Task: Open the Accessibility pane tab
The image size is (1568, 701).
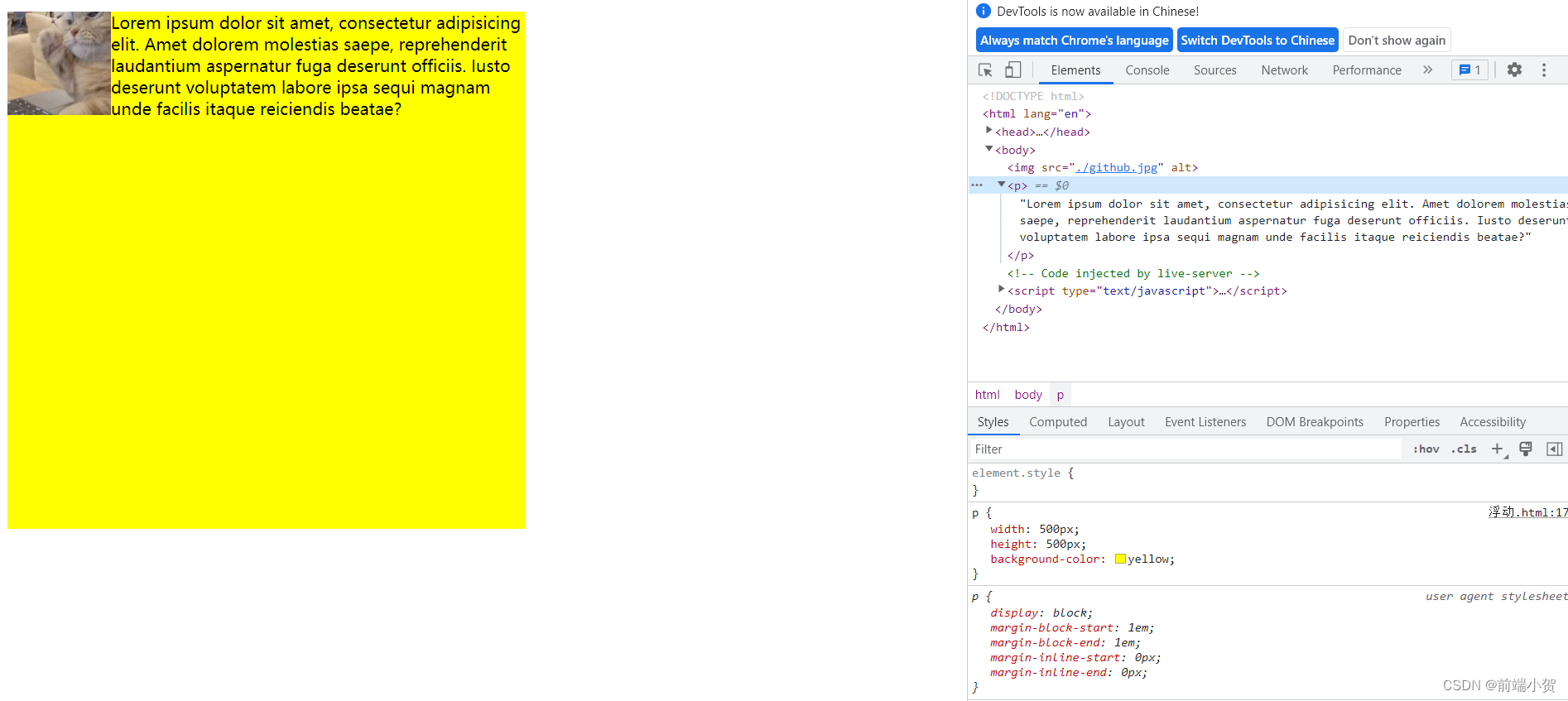Action: [1493, 422]
